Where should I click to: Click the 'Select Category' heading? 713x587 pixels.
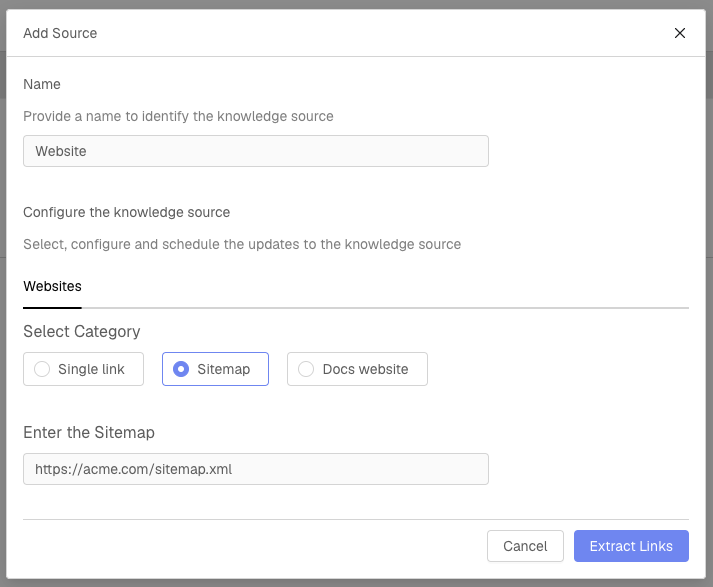point(81,331)
